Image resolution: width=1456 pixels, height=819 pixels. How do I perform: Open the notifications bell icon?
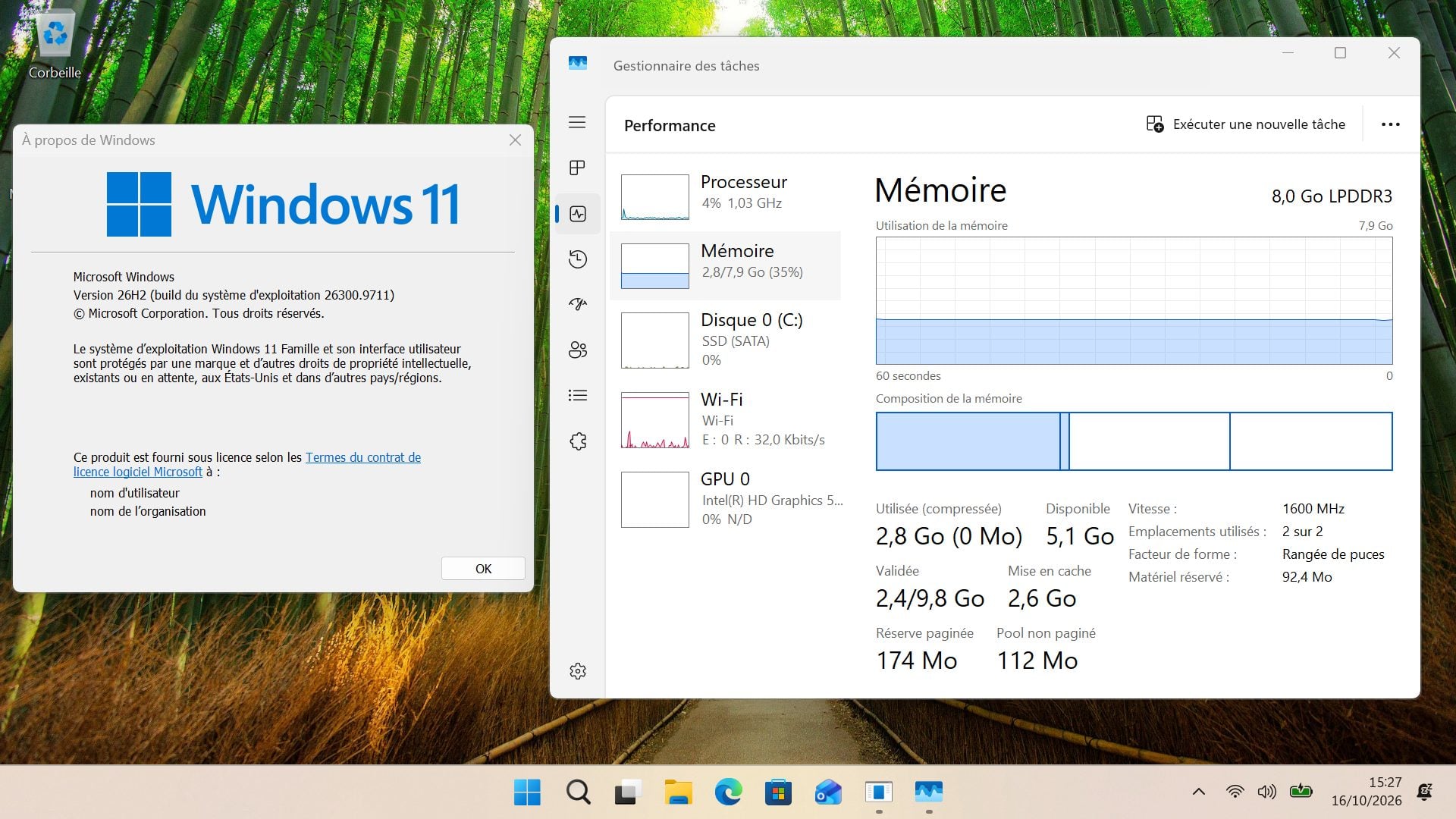click(1425, 792)
